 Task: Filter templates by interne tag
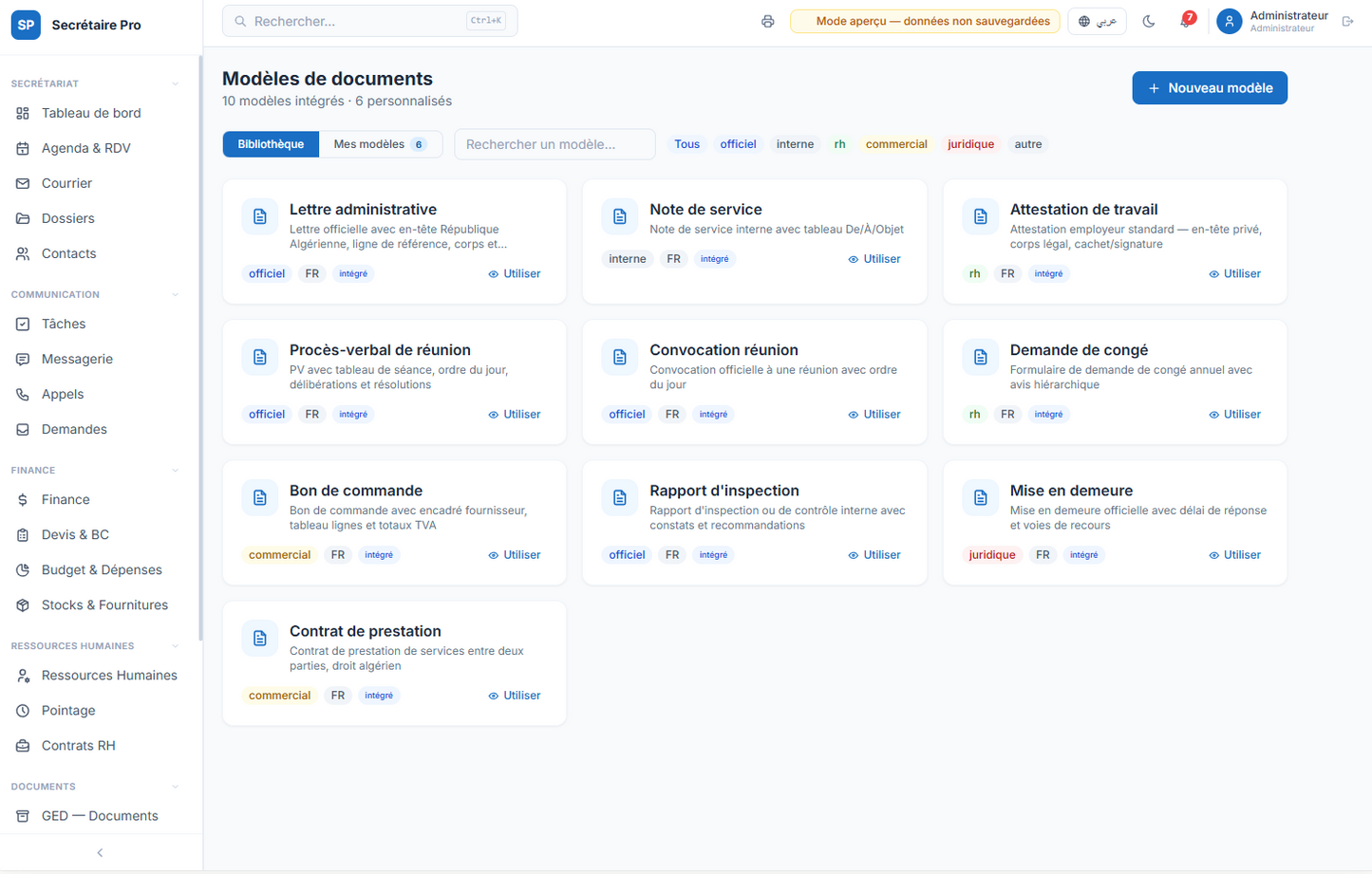[795, 144]
